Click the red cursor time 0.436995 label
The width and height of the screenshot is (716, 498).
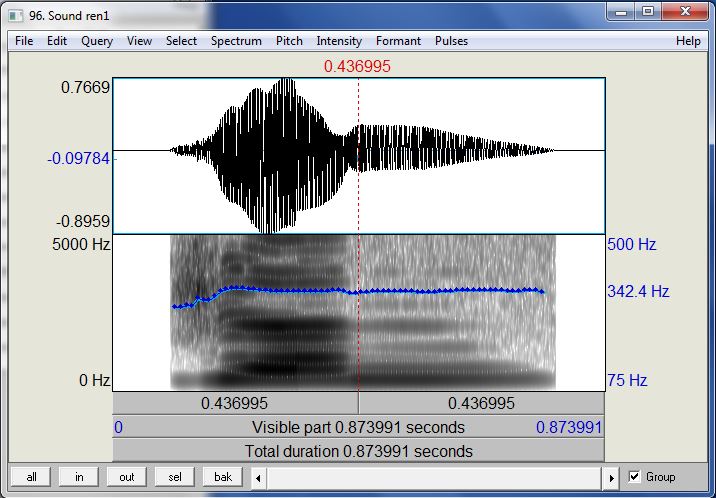tap(358, 67)
